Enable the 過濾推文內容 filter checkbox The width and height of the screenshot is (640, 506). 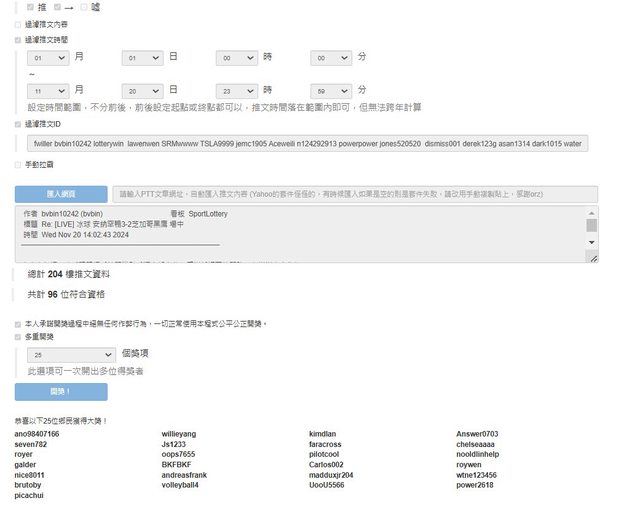pos(18,23)
